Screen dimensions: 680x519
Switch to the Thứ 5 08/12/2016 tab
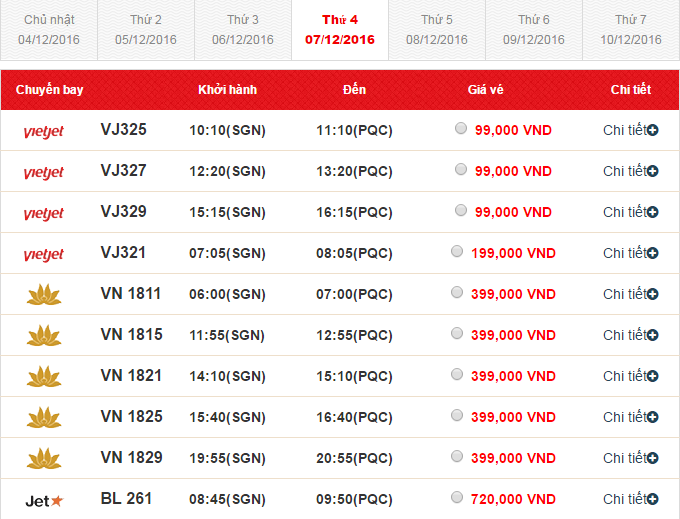436,30
